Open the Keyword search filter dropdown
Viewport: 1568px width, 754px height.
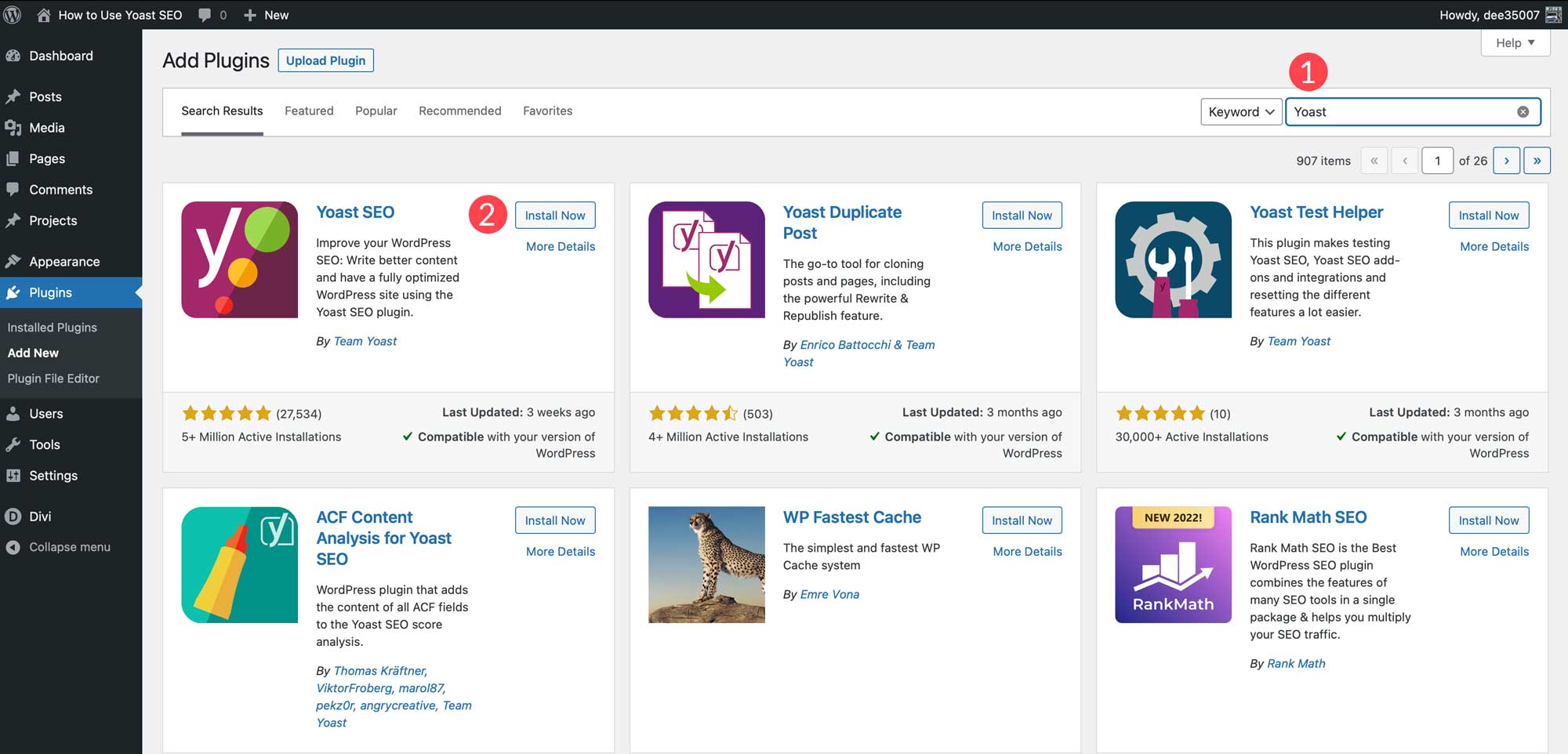click(x=1241, y=111)
